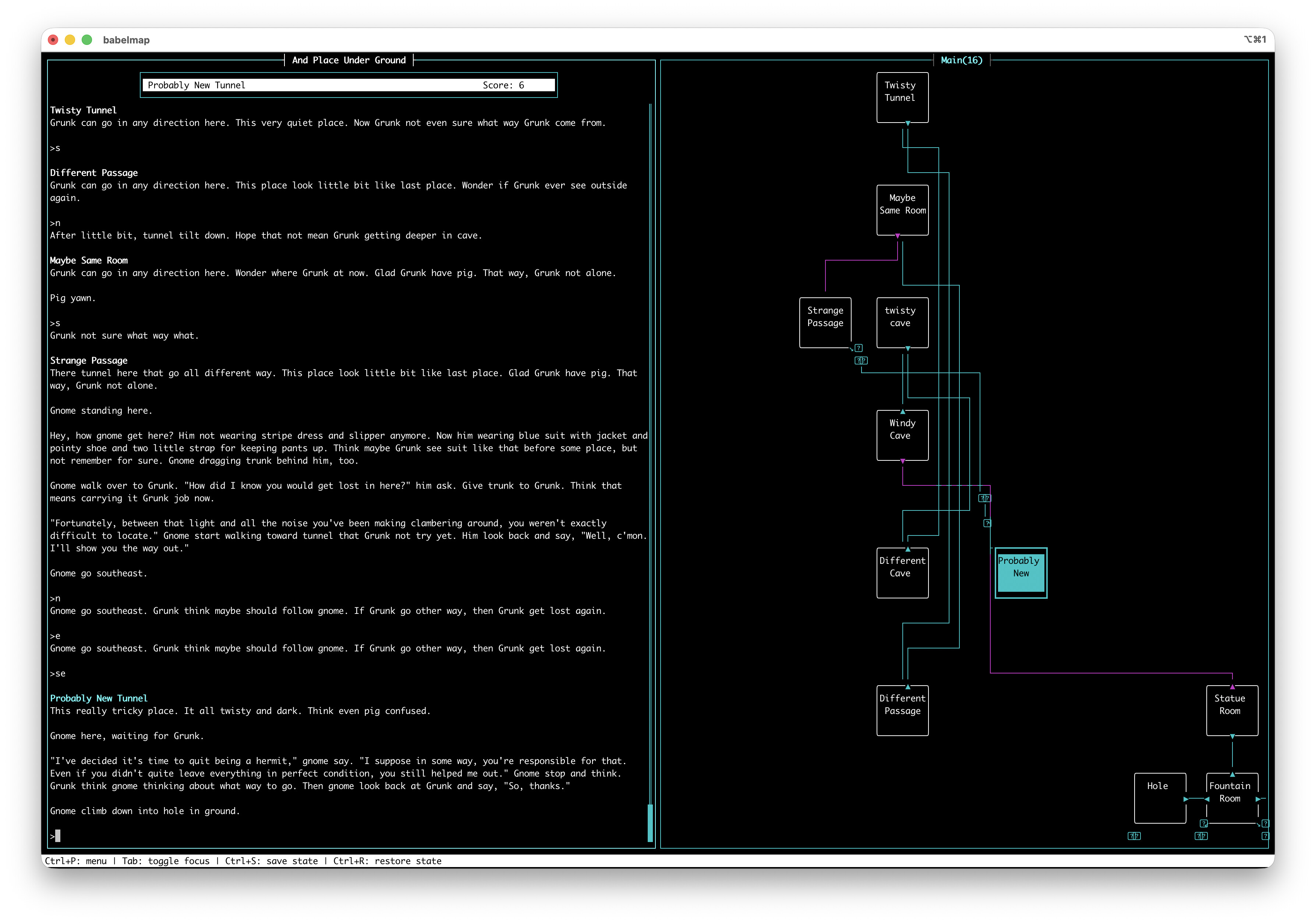This screenshot has width=1316, height=923.
Task: Select the Different Cave room node
Action: tap(902, 573)
